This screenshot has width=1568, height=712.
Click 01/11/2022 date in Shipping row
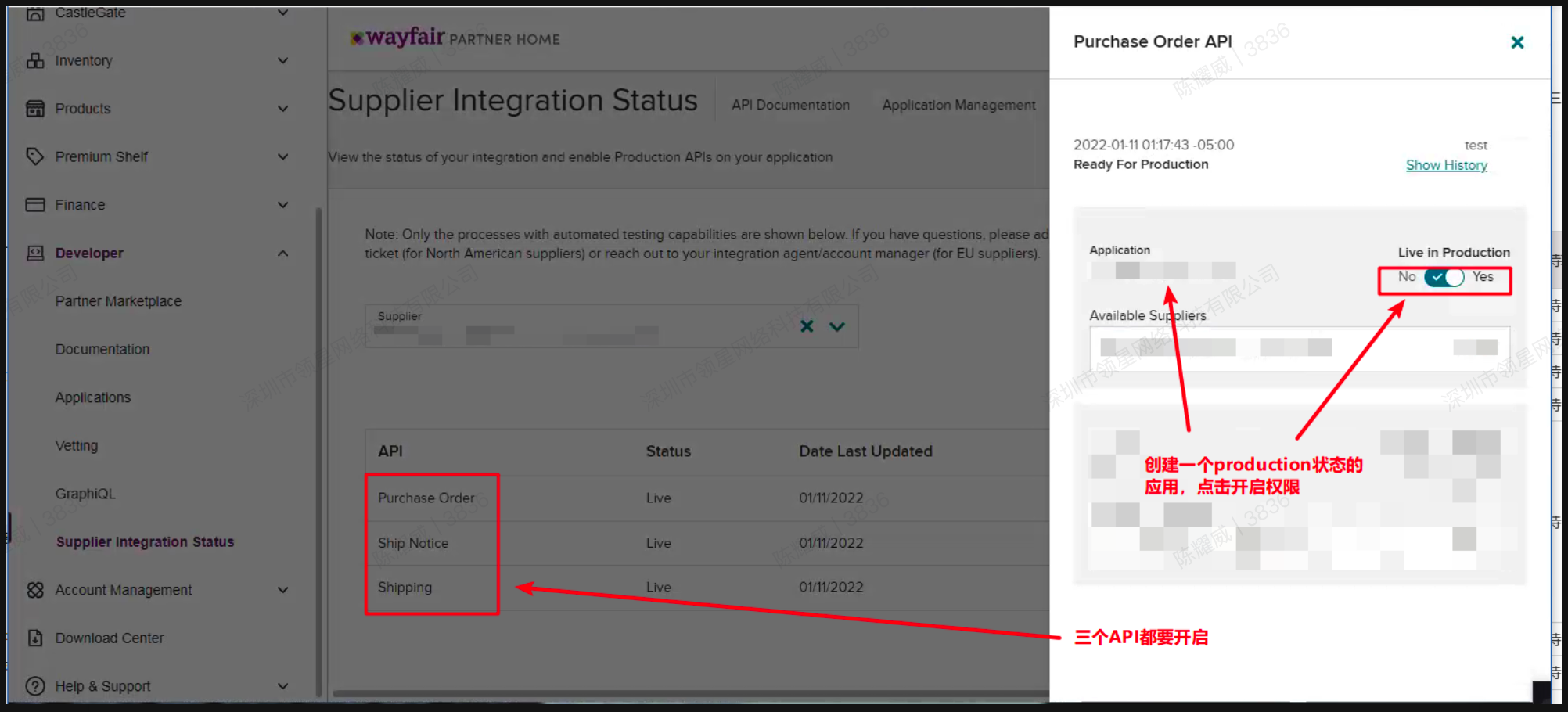(831, 587)
